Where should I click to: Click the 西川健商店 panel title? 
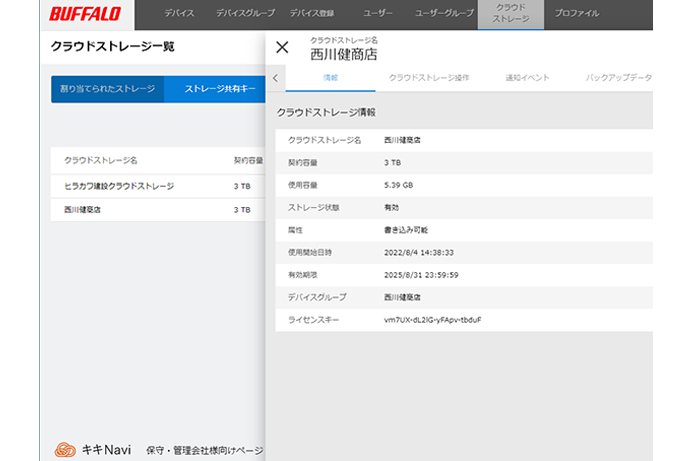(344, 54)
